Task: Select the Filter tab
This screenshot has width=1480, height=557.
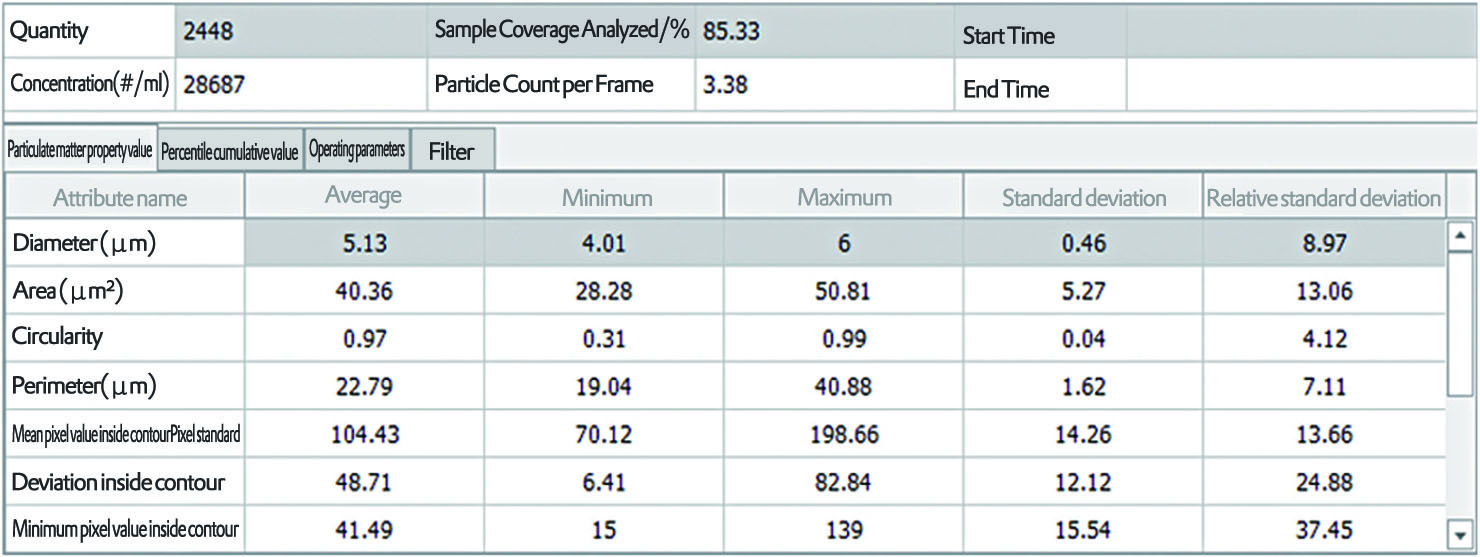Action: click(451, 152)
